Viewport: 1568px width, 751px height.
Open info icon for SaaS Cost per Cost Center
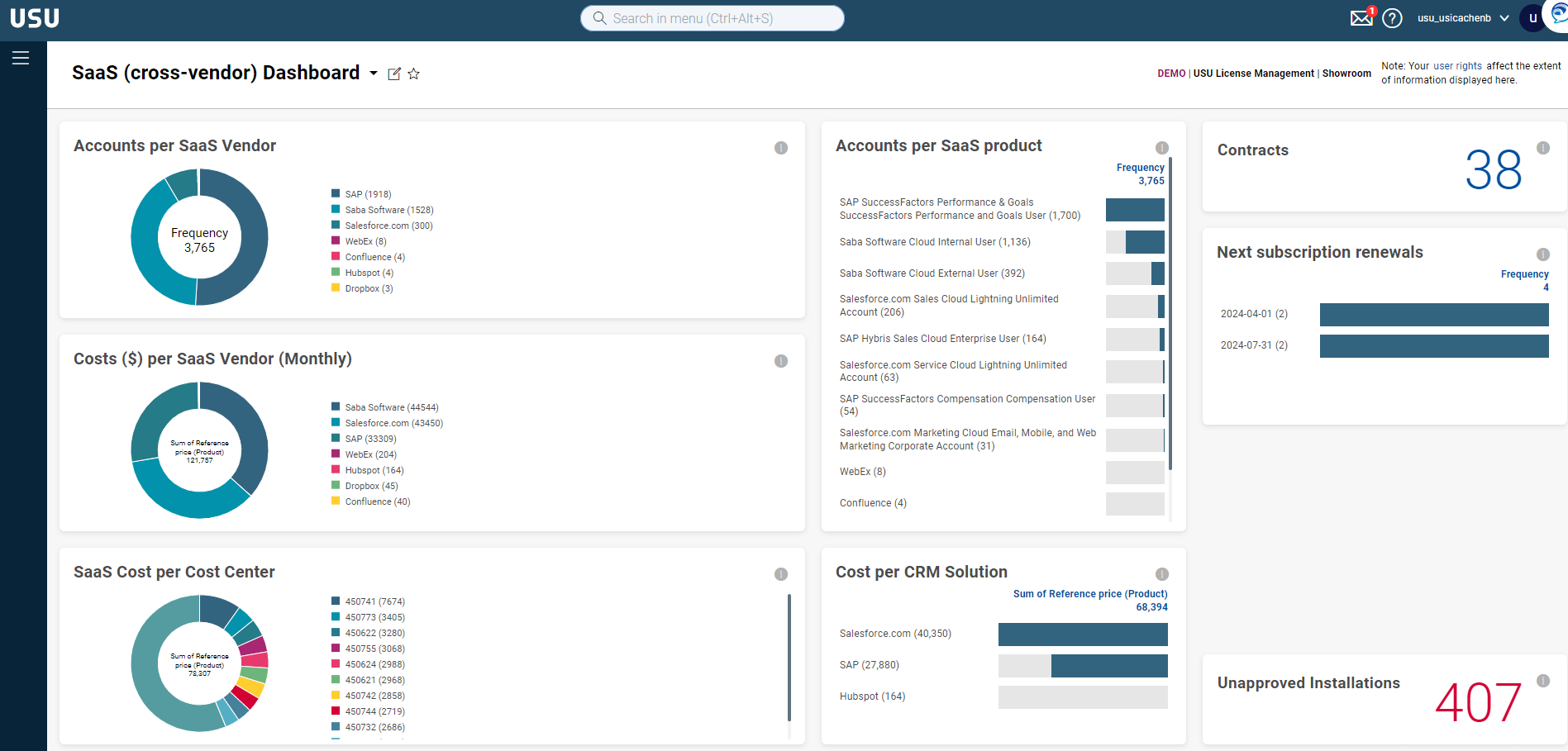pos(781,574)
